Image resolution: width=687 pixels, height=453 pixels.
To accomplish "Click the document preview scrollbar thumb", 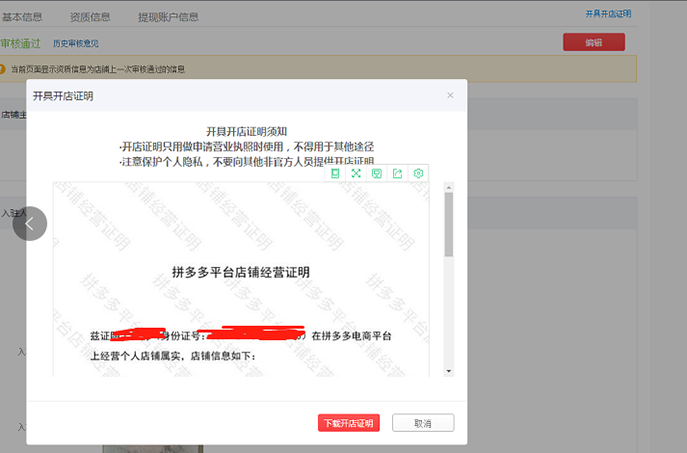I will (449, 224).
